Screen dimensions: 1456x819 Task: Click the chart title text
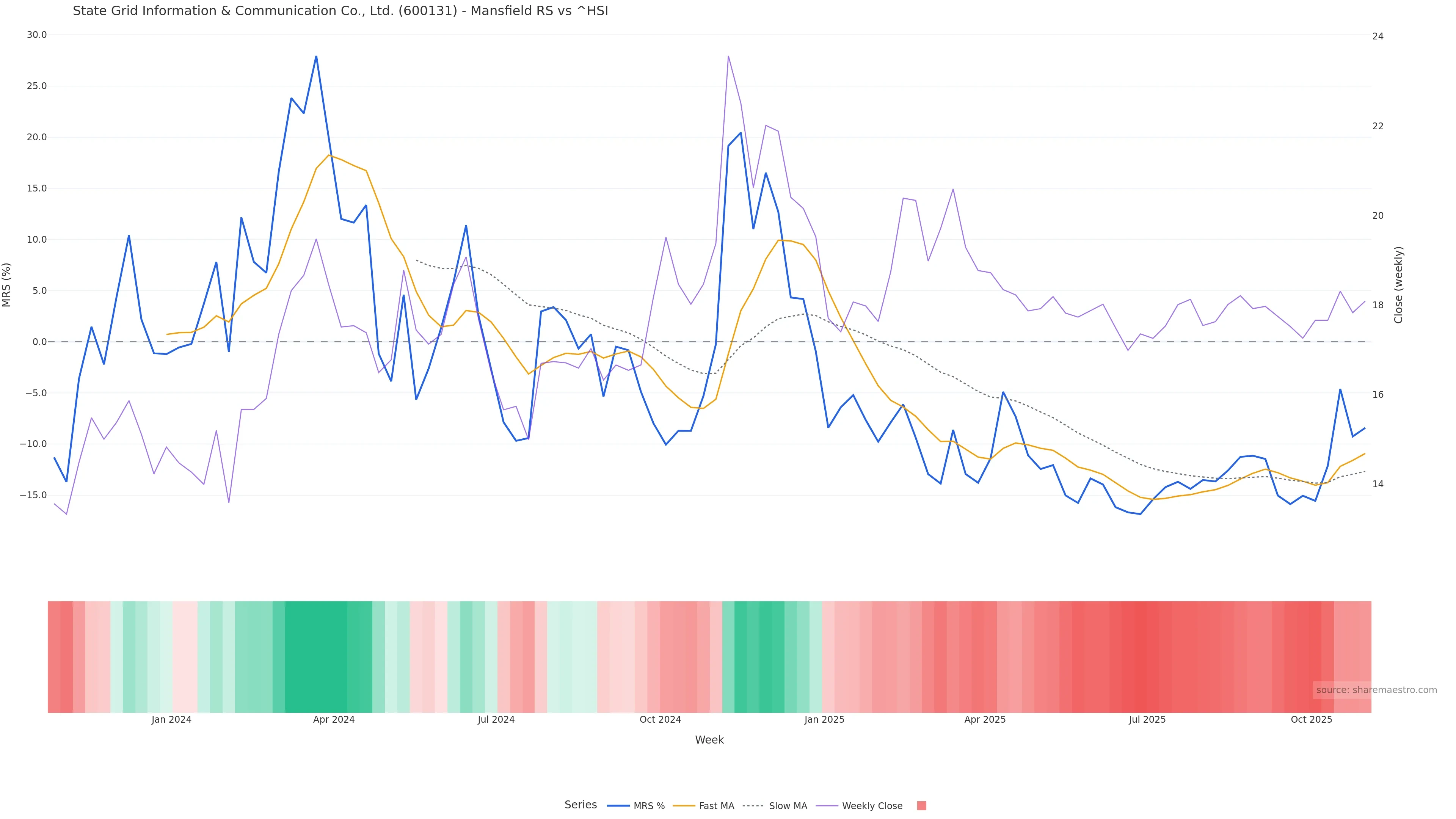(x=340, y=11)
